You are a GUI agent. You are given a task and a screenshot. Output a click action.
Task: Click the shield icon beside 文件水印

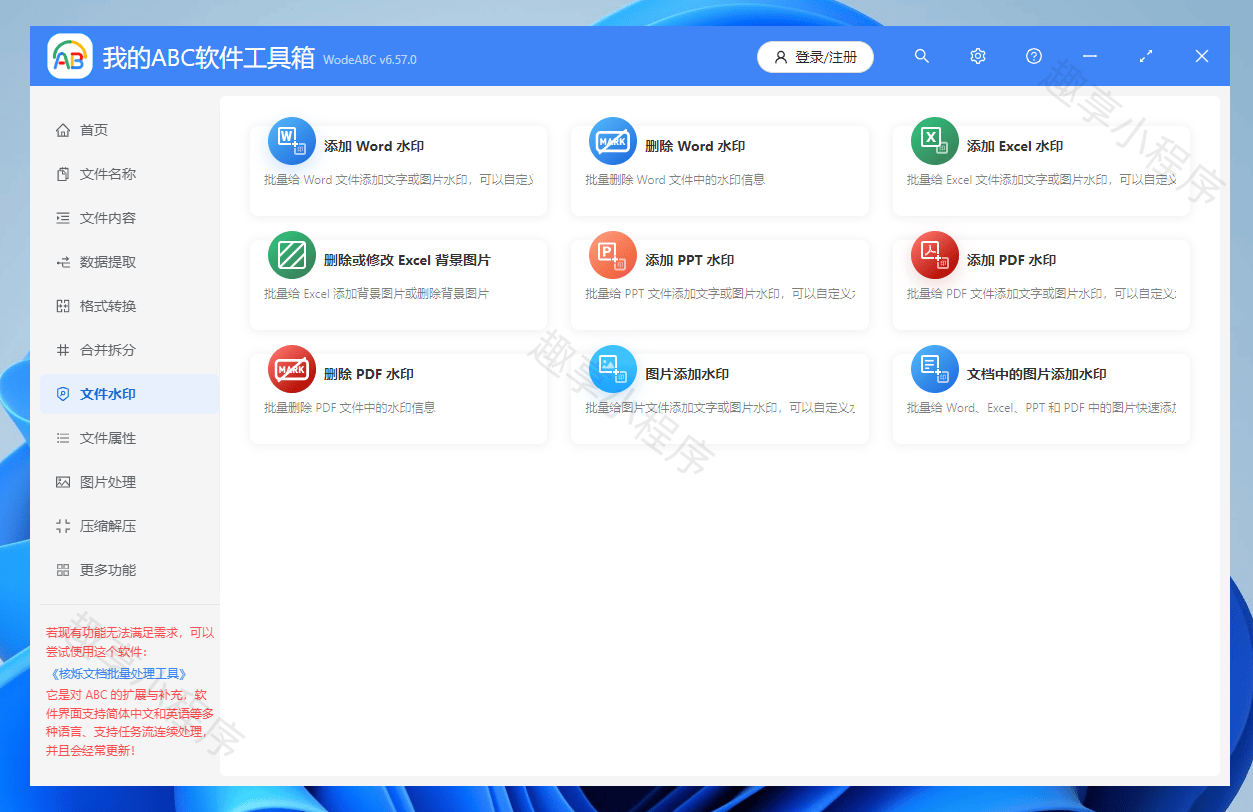63,394
